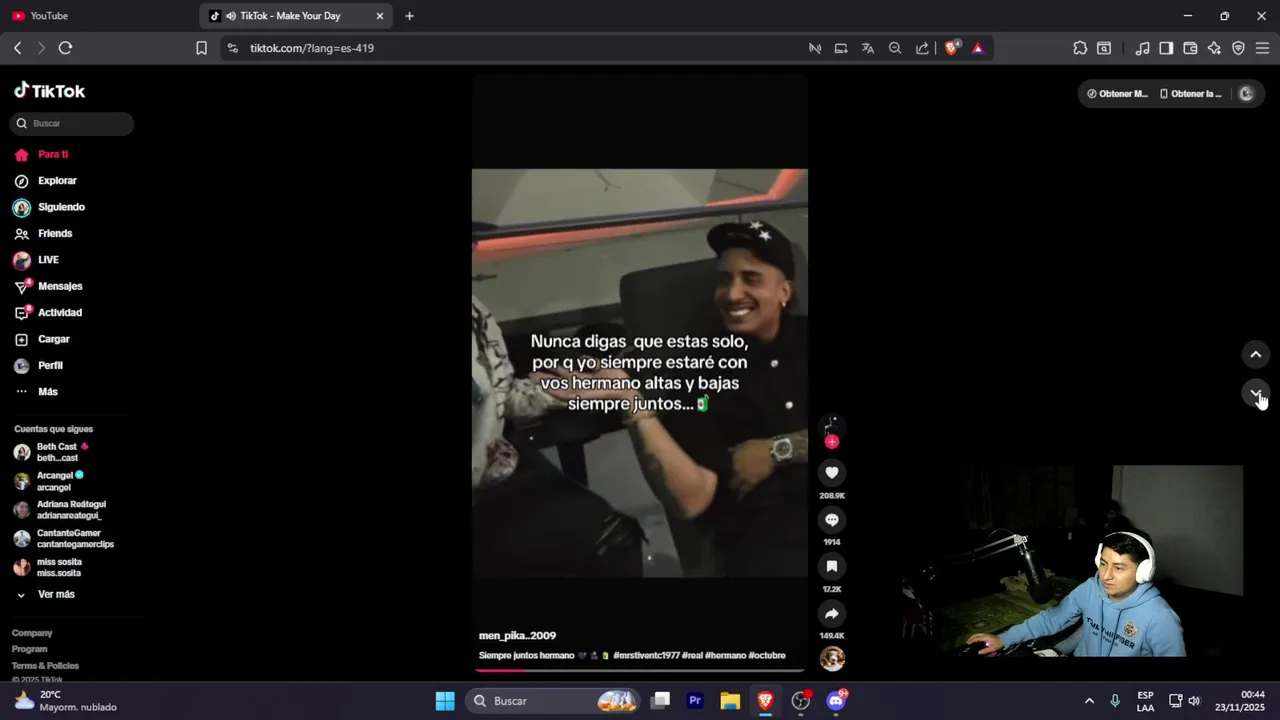The height and width of the screenshot is (720, 1280).
Task: Open the browser hamburger menu
Action: (1262, 48)
